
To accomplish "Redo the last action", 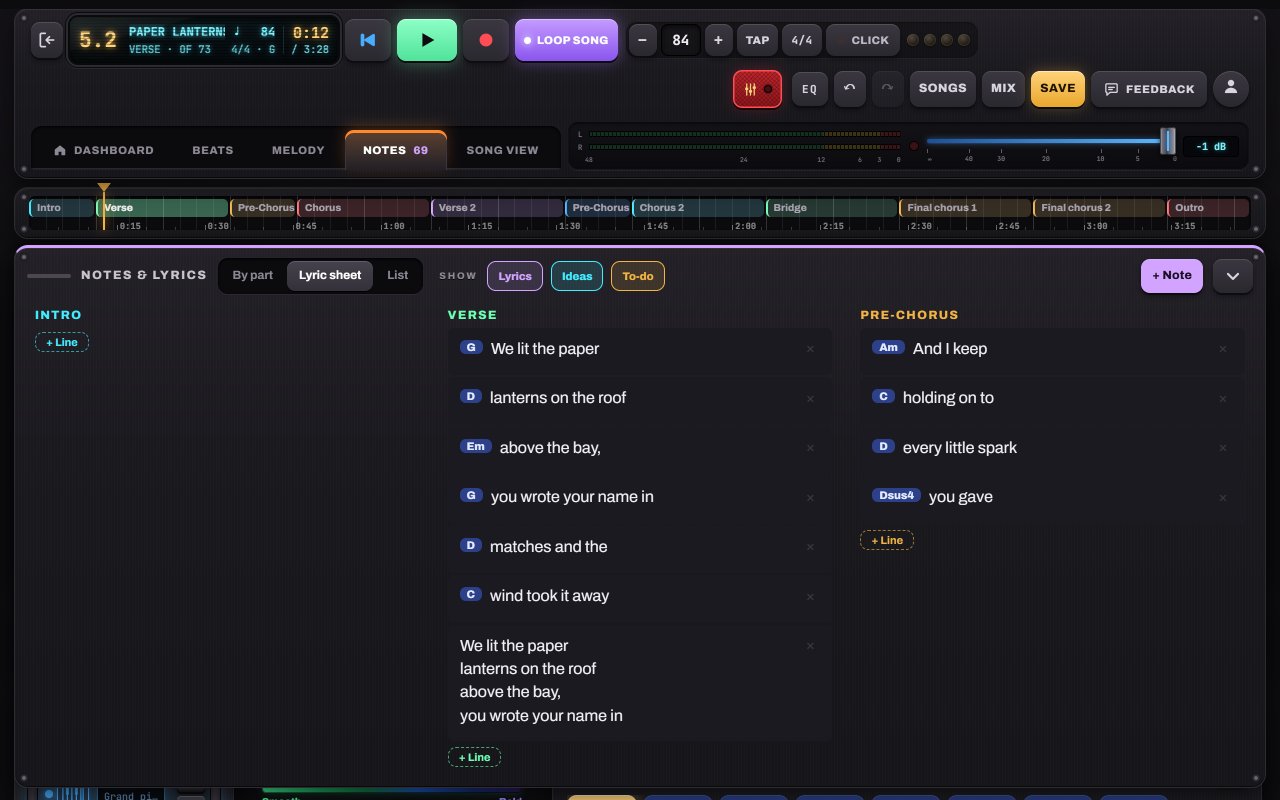I will point(887,89).
